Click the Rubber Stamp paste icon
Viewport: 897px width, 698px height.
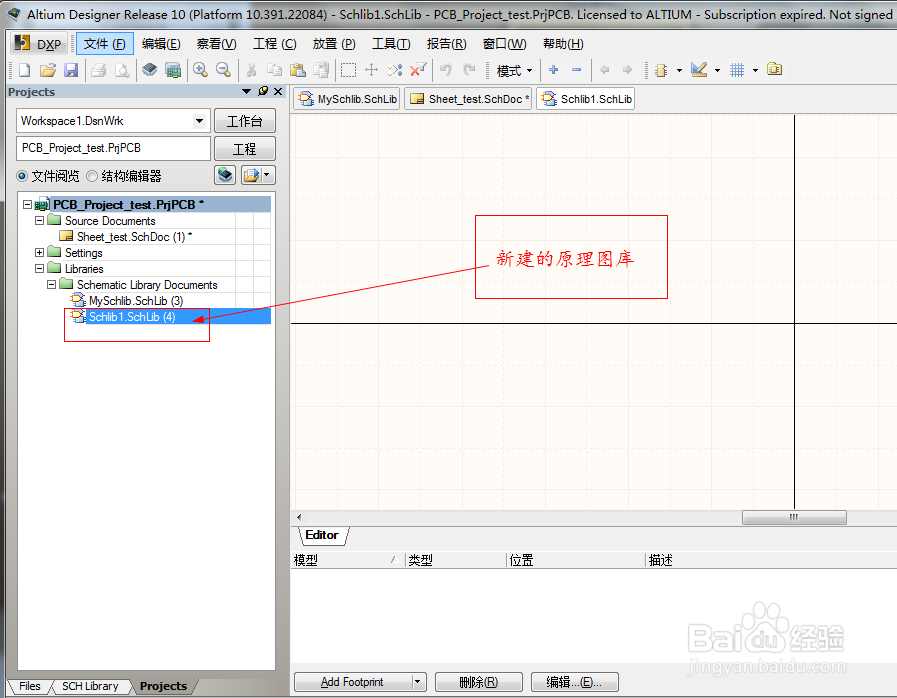(x=322, y=70)
